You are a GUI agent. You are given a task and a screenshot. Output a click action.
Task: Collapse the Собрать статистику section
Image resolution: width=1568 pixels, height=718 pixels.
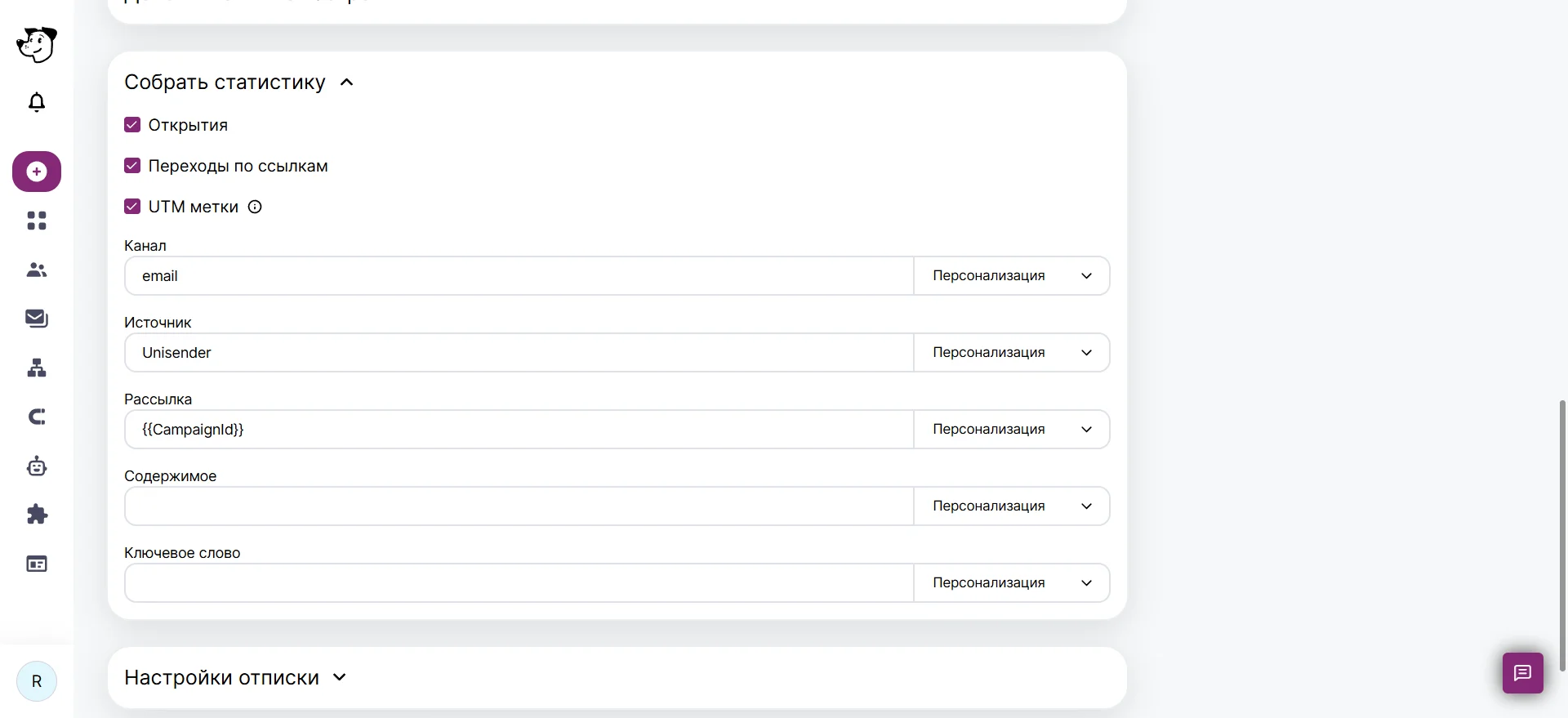click(x=346, y=83)
